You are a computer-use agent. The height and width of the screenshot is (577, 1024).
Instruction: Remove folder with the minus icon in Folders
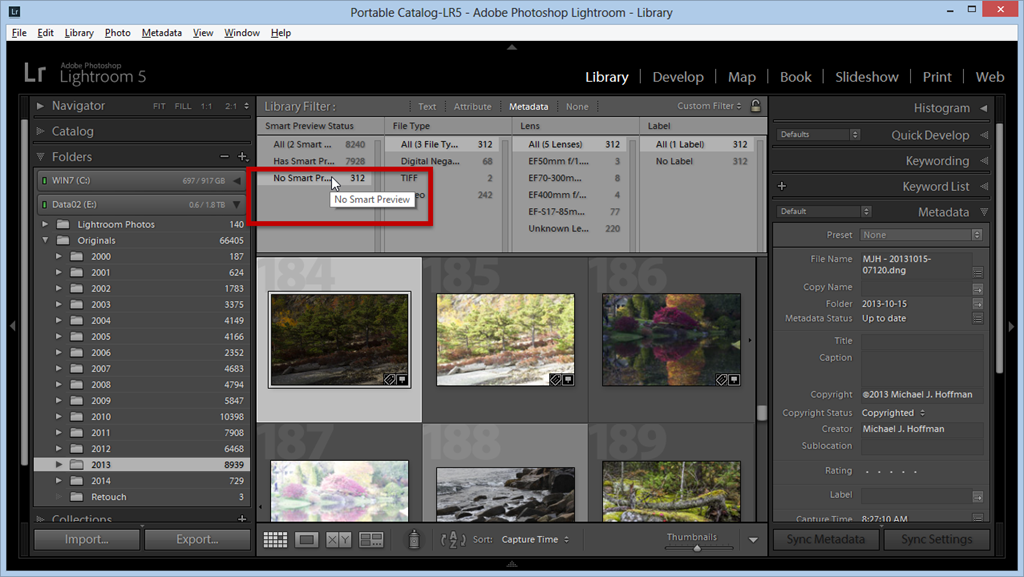(x=225, y=157)
